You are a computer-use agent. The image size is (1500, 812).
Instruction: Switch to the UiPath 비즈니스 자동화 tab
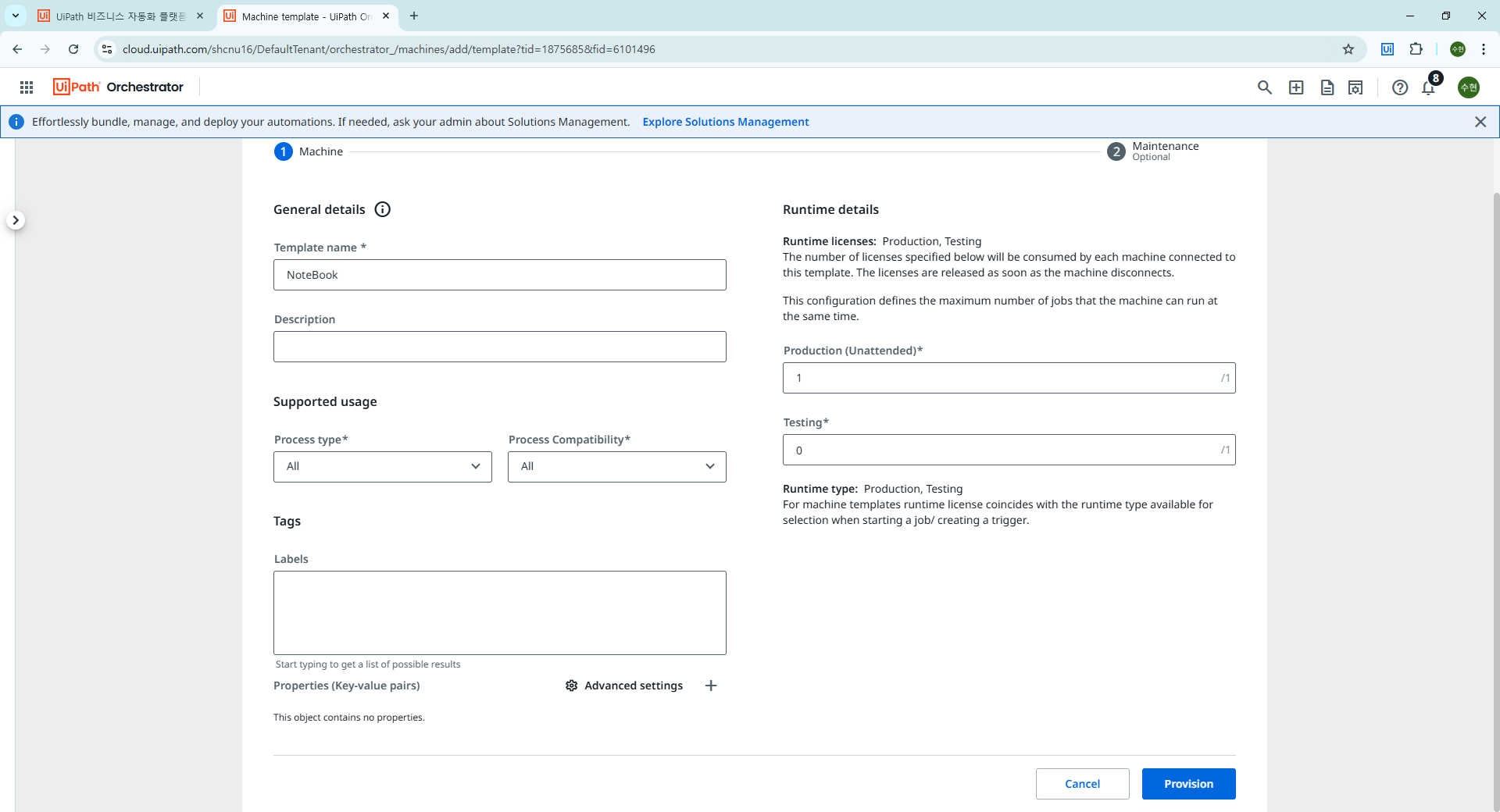pos(120,16)
